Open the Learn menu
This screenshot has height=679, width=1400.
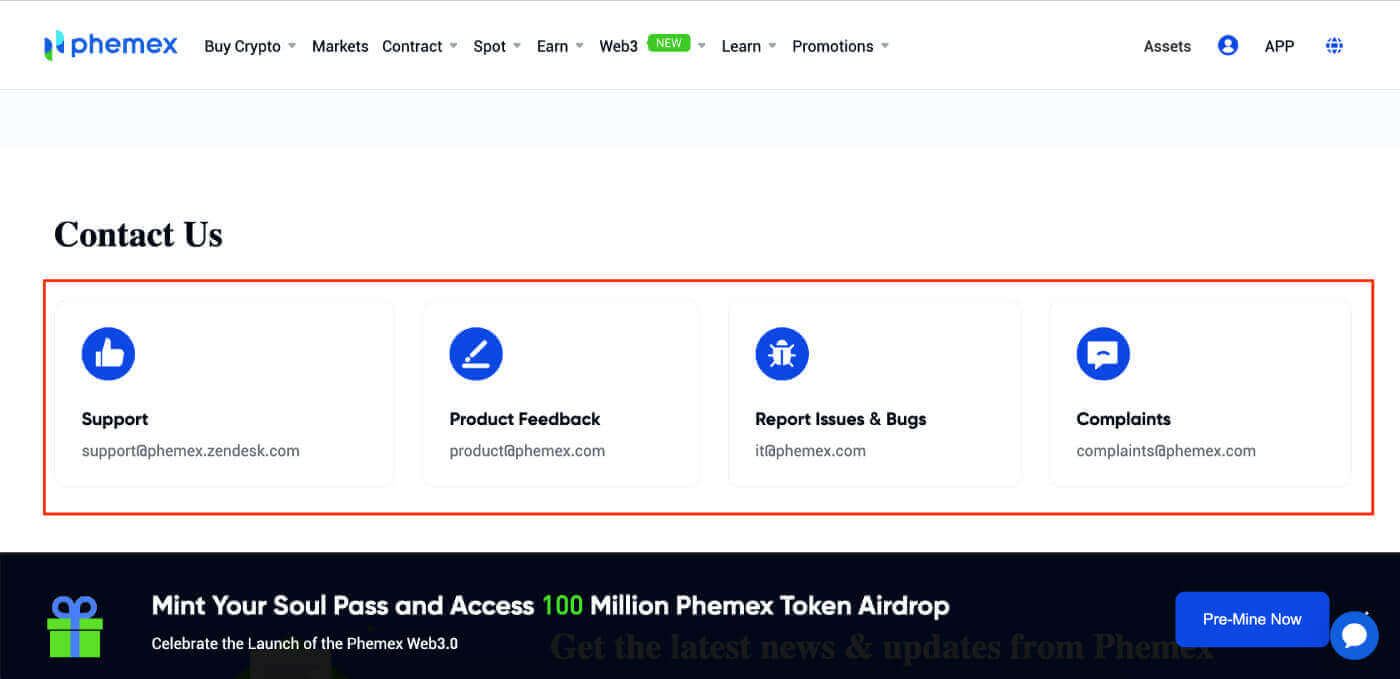click(741, 46)
